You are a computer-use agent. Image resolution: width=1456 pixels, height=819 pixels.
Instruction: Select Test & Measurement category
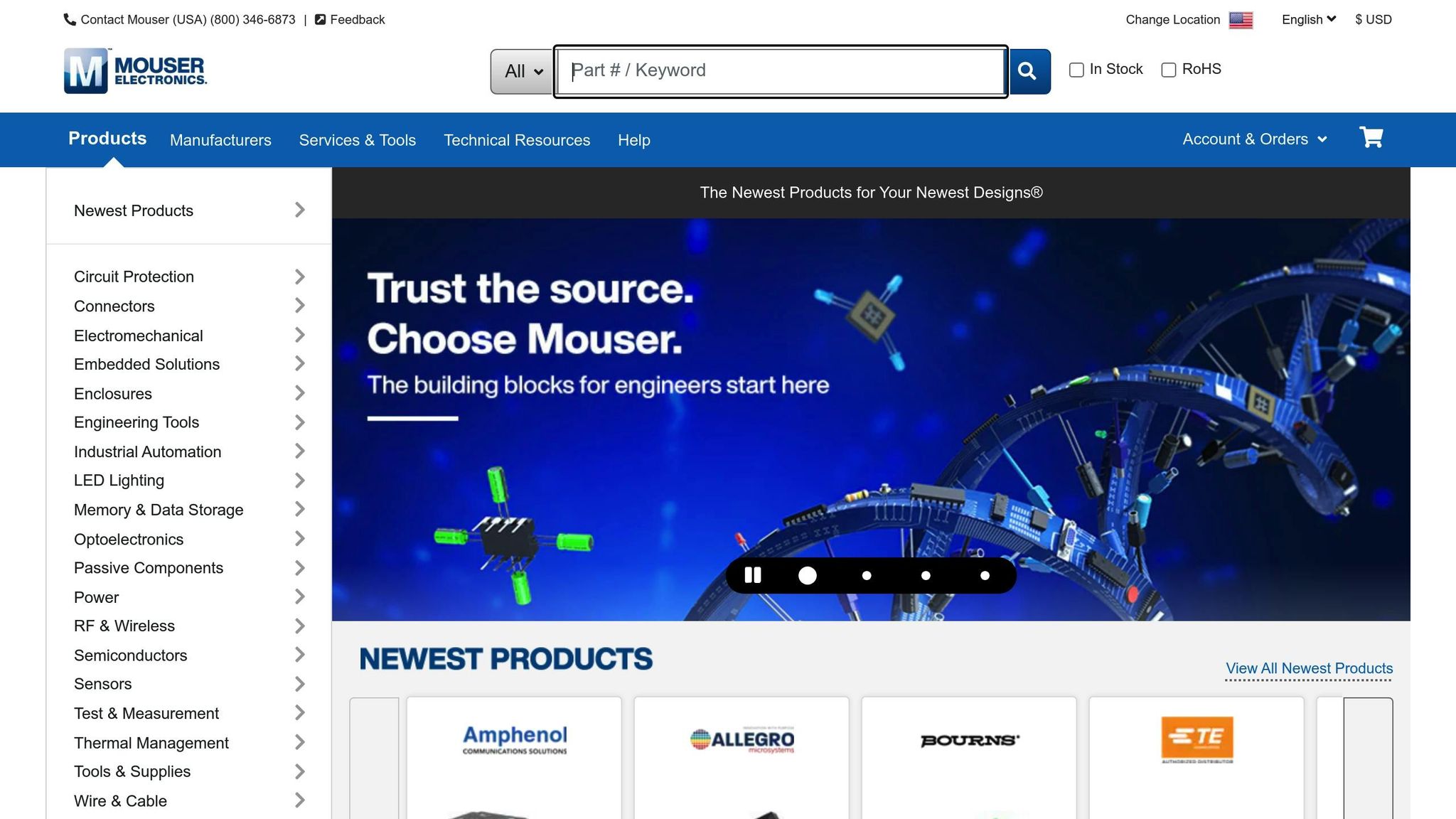146,713
